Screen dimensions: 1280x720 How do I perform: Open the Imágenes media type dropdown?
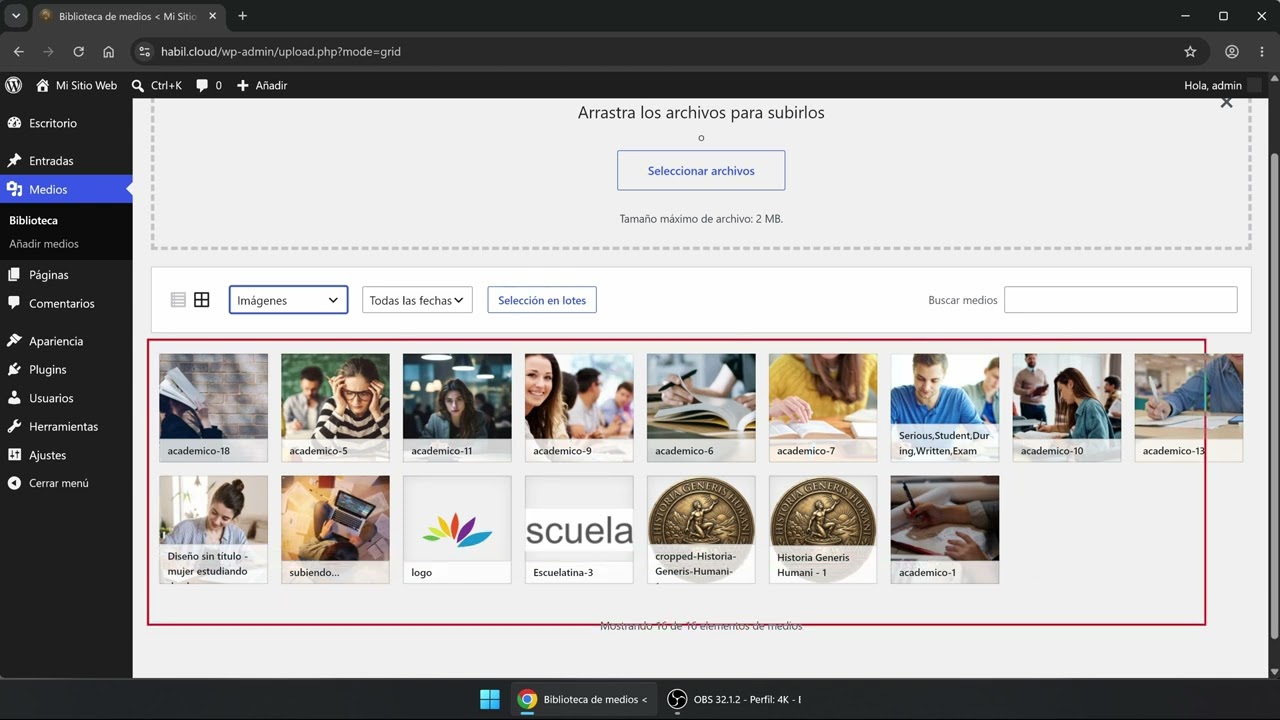[x=288, y=300]
